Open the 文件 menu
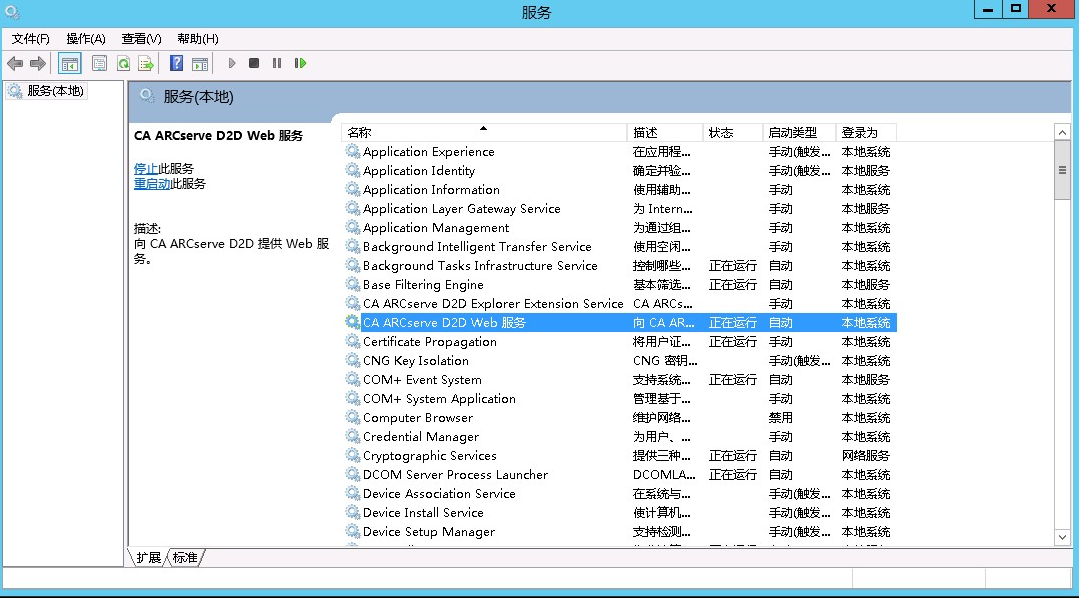1079x598 pixels. [29, 38]
